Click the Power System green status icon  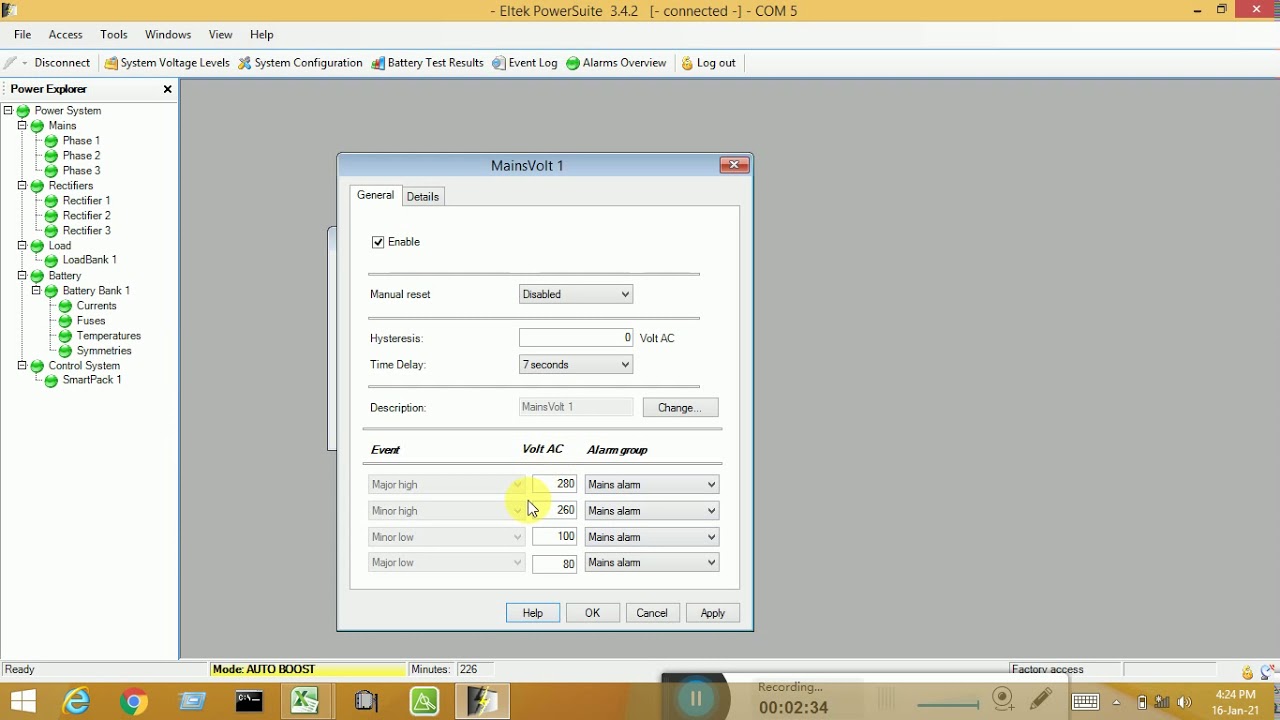(23, 111)
